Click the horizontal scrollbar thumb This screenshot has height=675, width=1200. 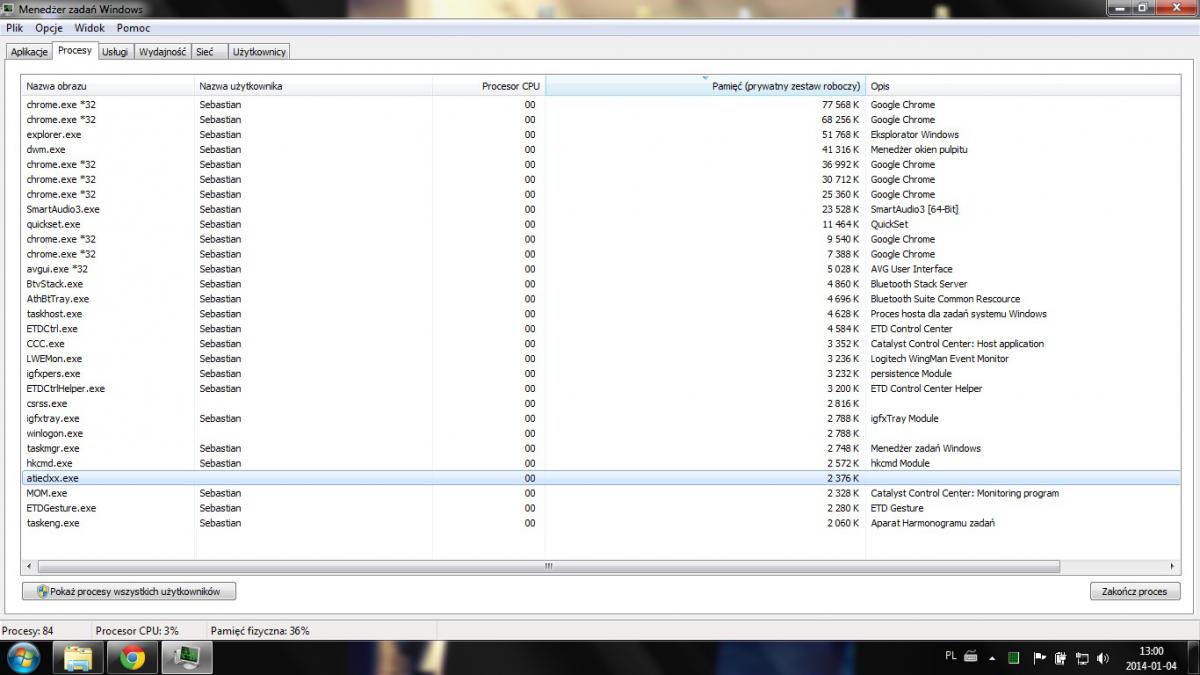(x=548, y=566)
